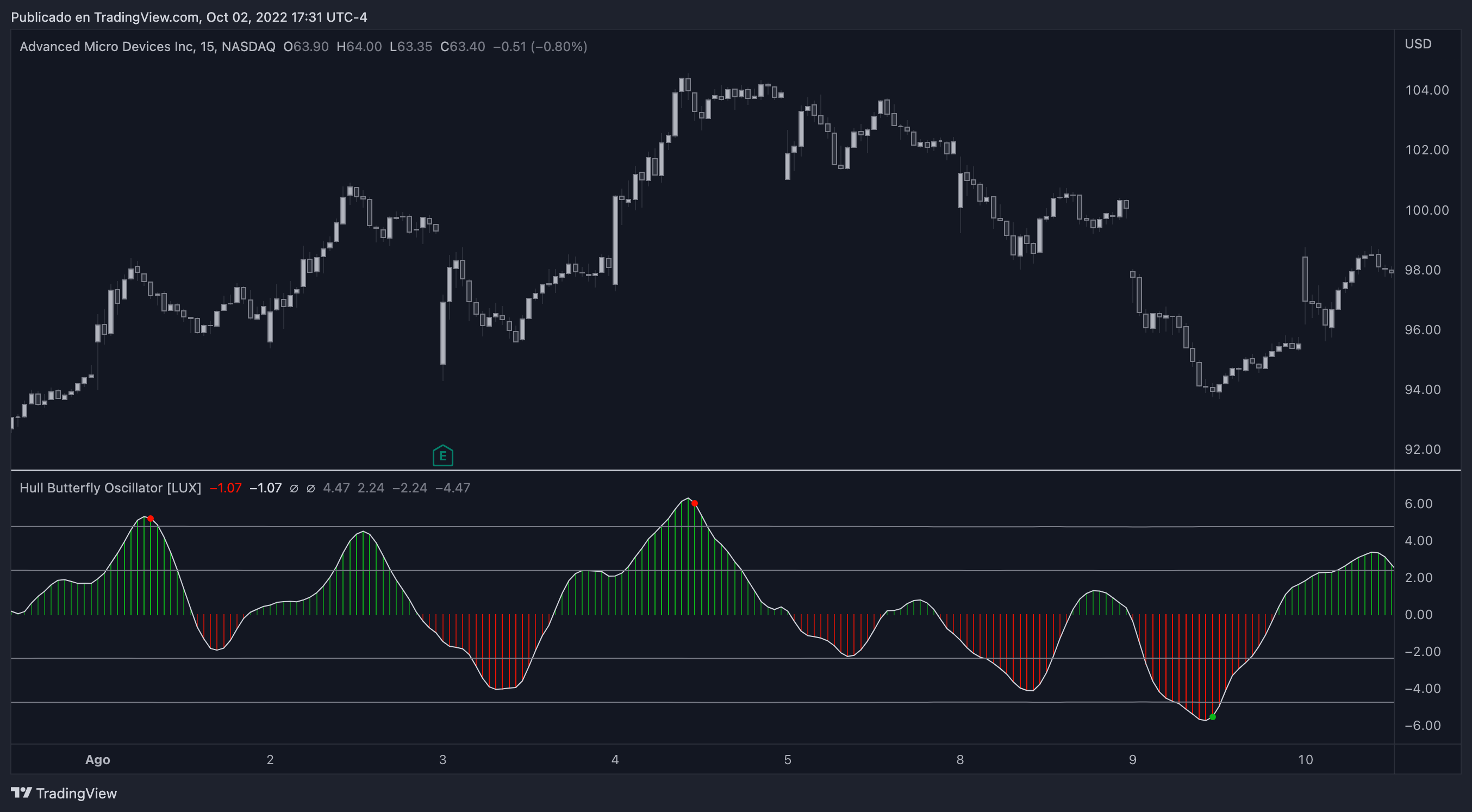This screenshot has width=1472, height=812.
Task: Click the oscillator 2.00 axis label
Action: [1418, 578]
